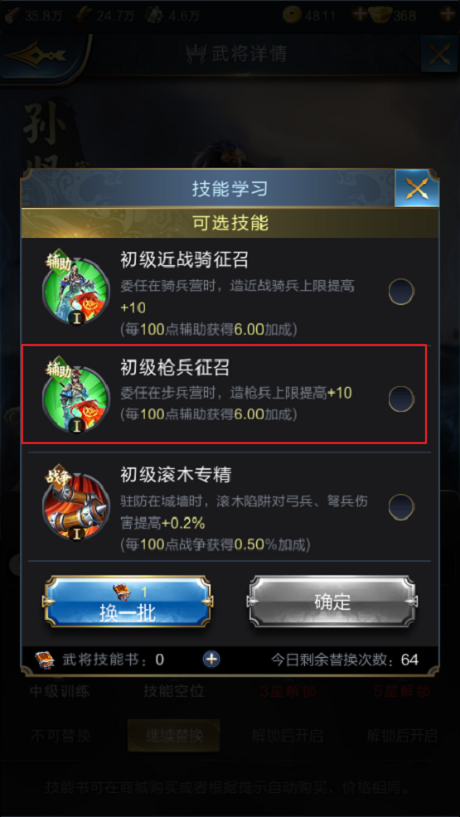This screenshot has width=460, height=817.
Task: Close the 技能学习 dialog
Action: 417,188
